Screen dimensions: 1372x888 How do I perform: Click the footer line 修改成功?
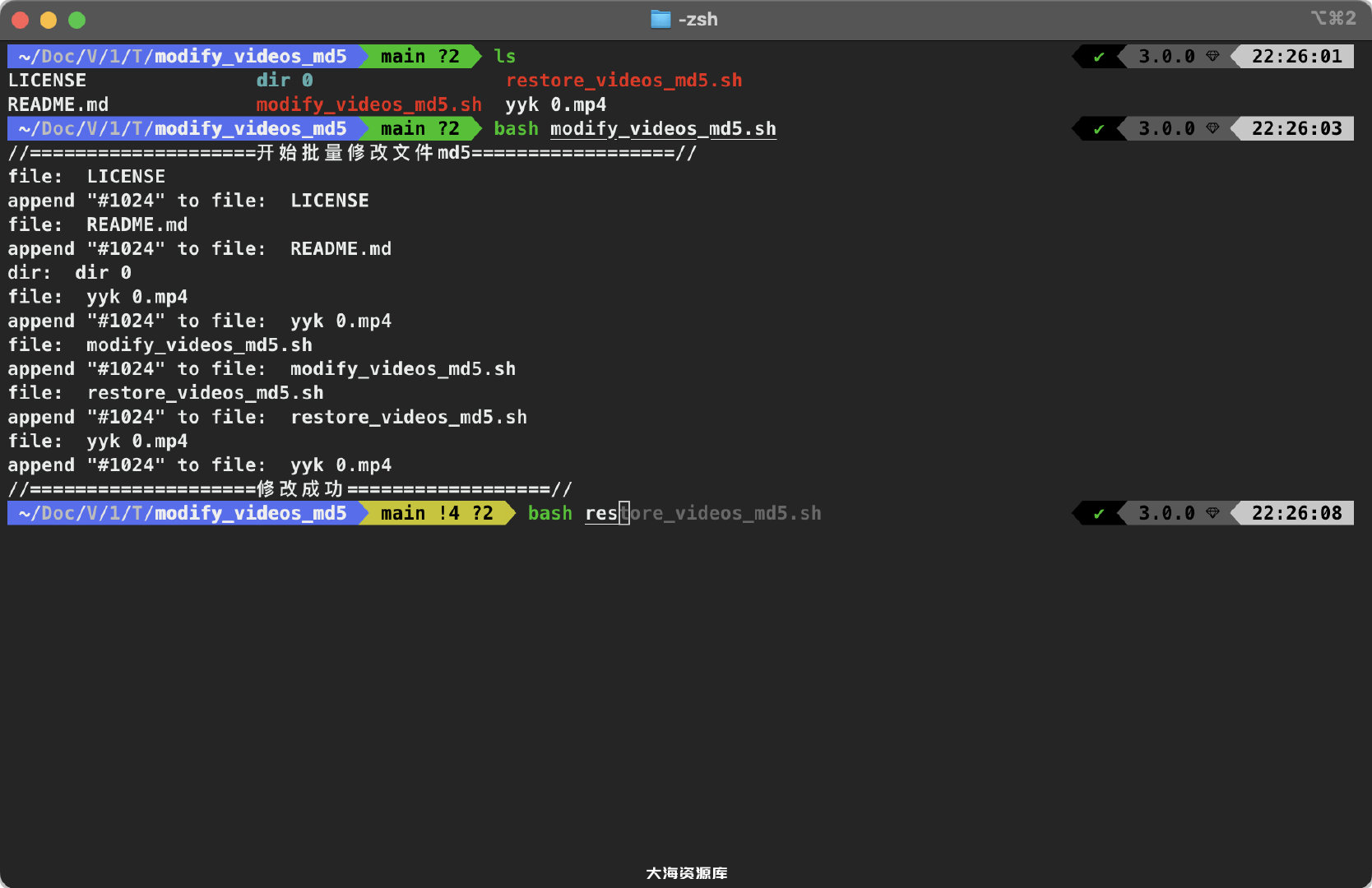290,490
